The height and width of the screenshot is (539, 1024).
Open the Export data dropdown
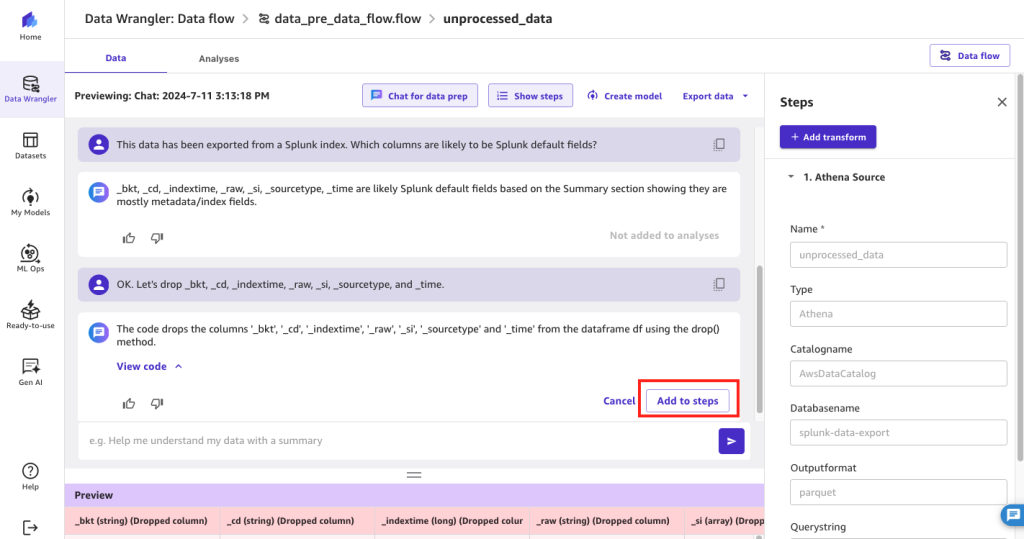(715, 96)
